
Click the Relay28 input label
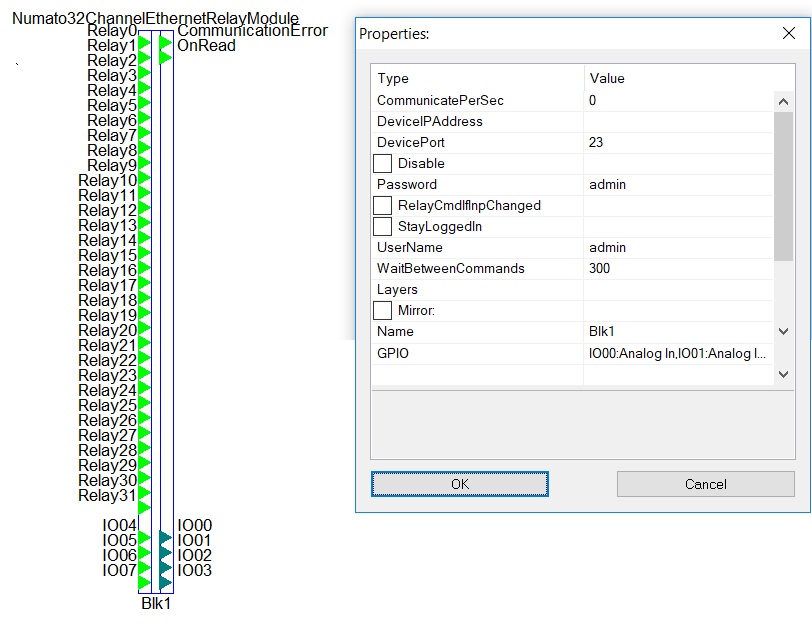108,451
